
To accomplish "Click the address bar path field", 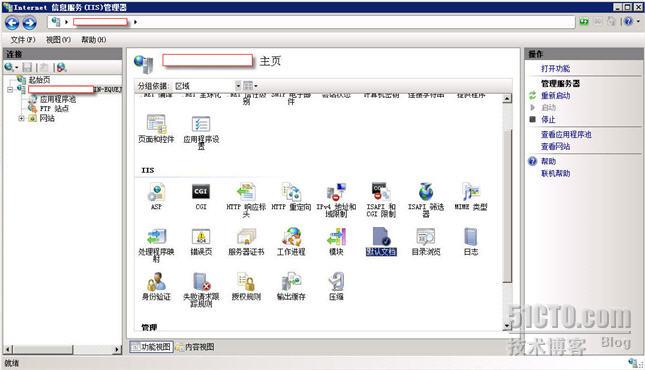I will click(311, 22).
